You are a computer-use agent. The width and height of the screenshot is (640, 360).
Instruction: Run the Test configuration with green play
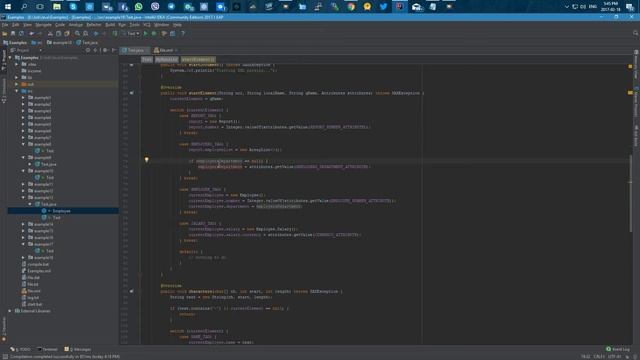(x=146, y=33)
